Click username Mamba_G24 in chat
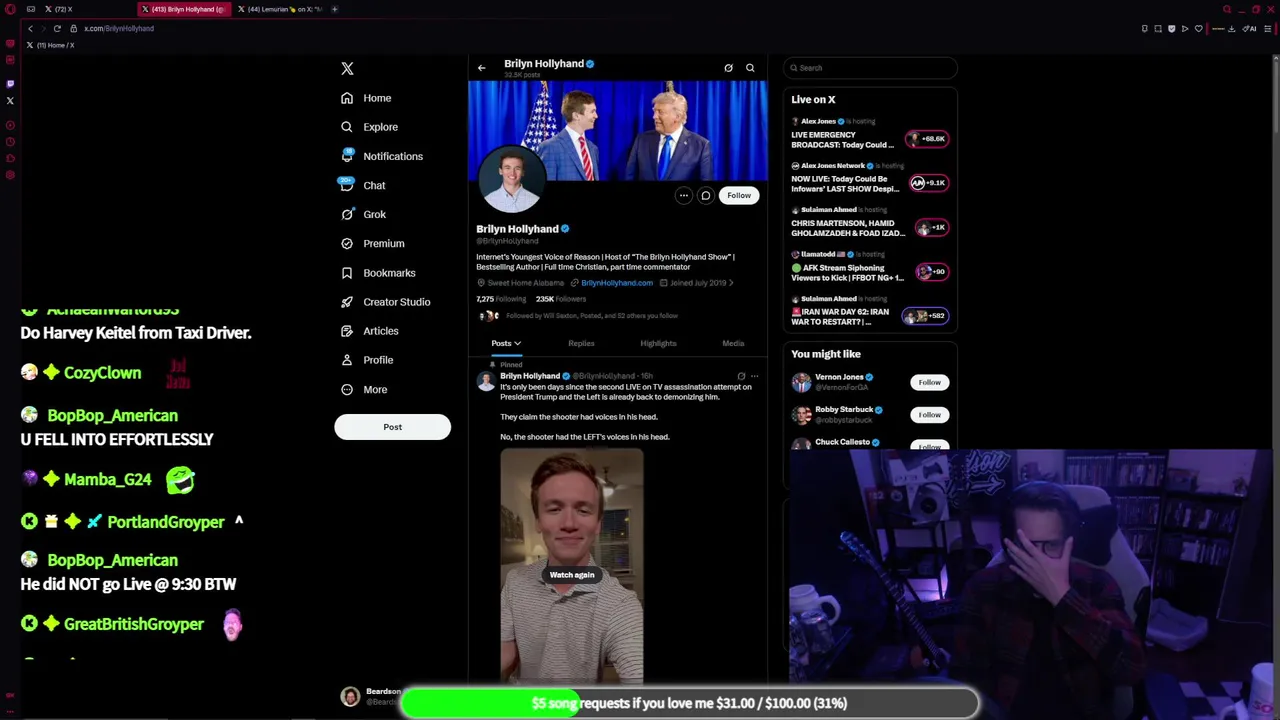Screen dimensions: 1280x720 click(107, 480)
